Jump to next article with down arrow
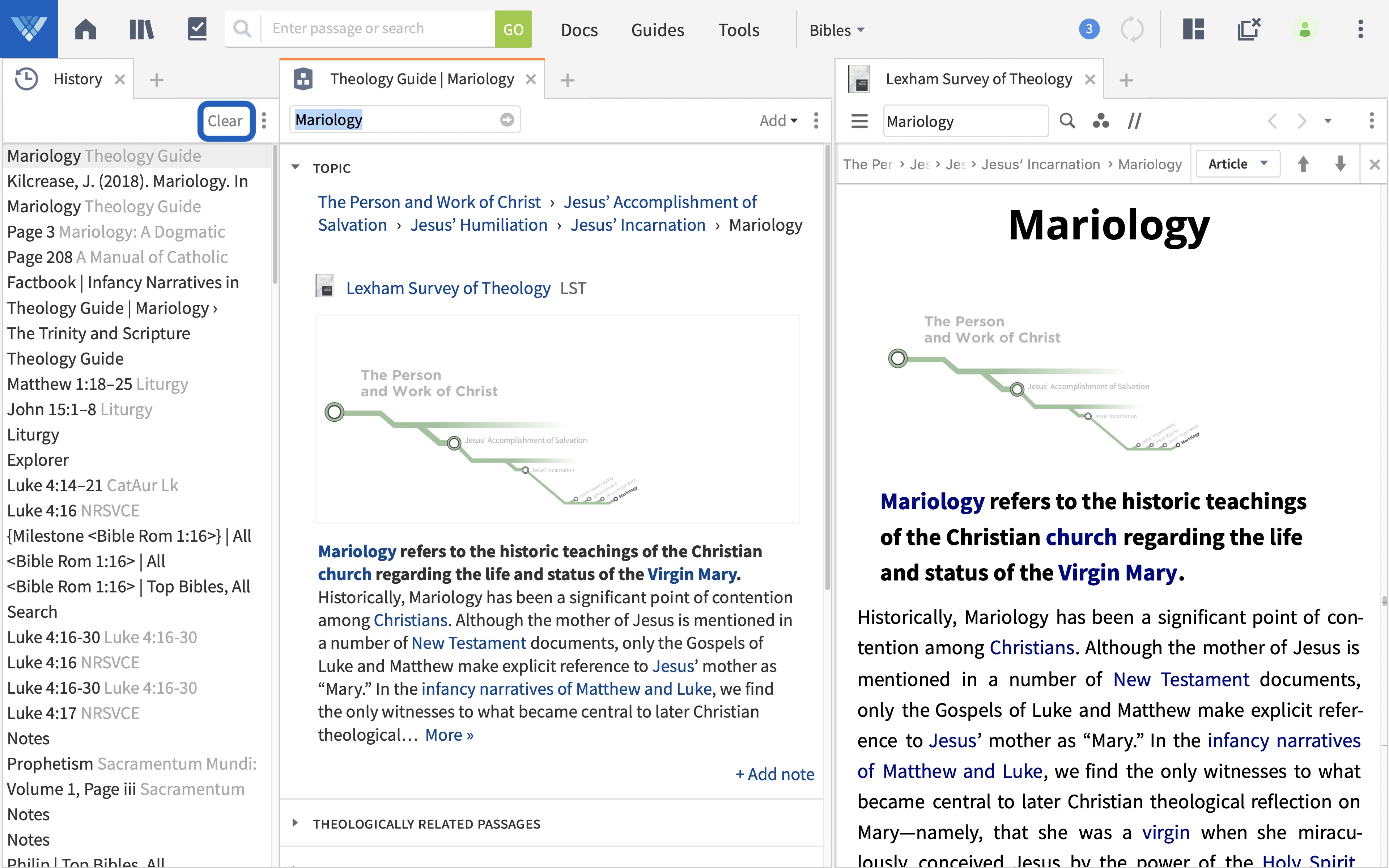1389x868 pixels. pyautogui.click(x=1340, y=164)
